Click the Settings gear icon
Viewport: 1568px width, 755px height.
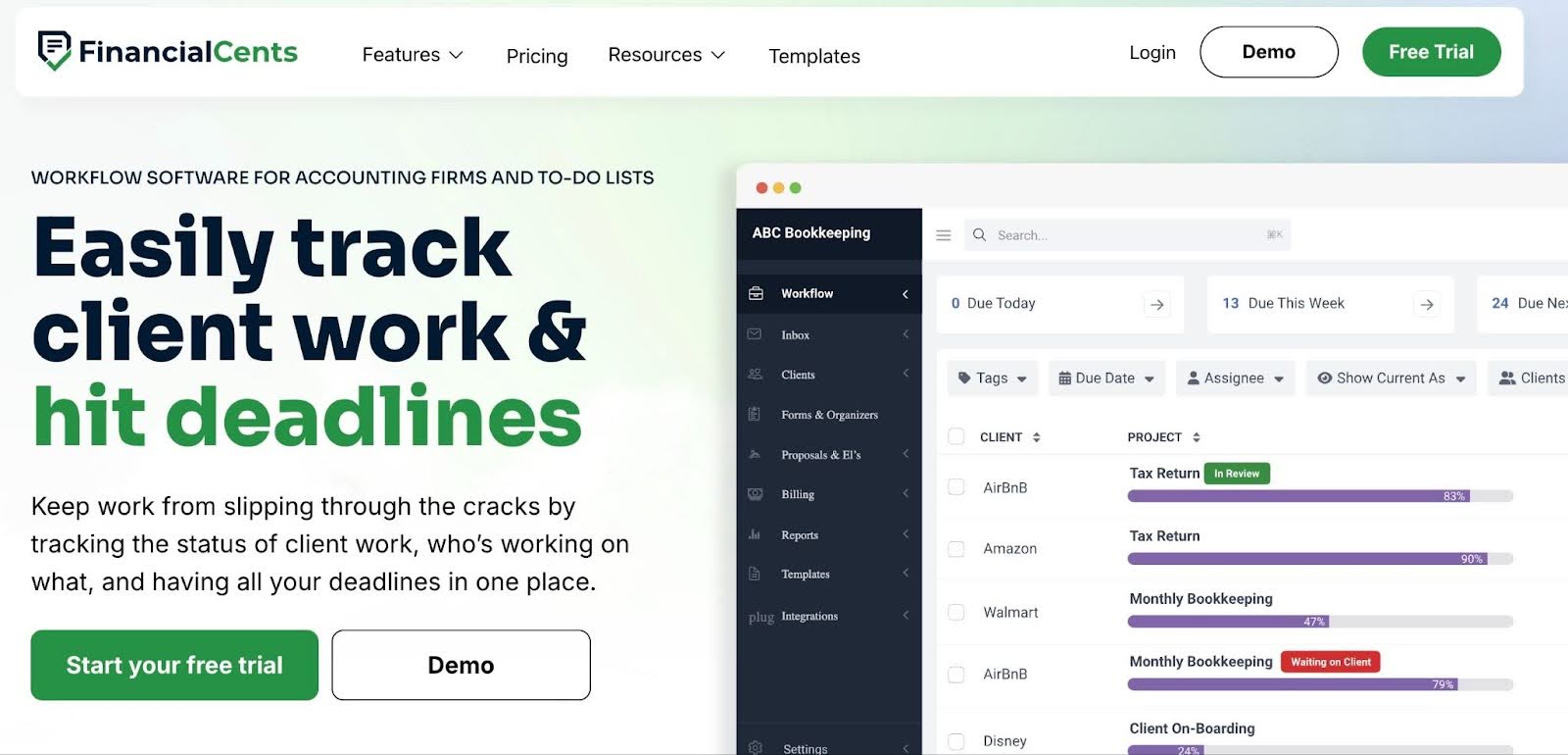(756, 747)
